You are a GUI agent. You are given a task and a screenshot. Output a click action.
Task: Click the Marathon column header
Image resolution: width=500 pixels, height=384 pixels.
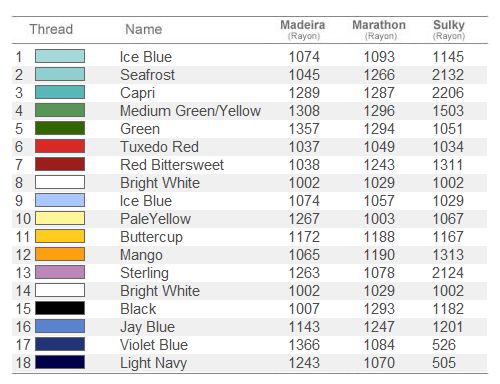tap(379, 29)
